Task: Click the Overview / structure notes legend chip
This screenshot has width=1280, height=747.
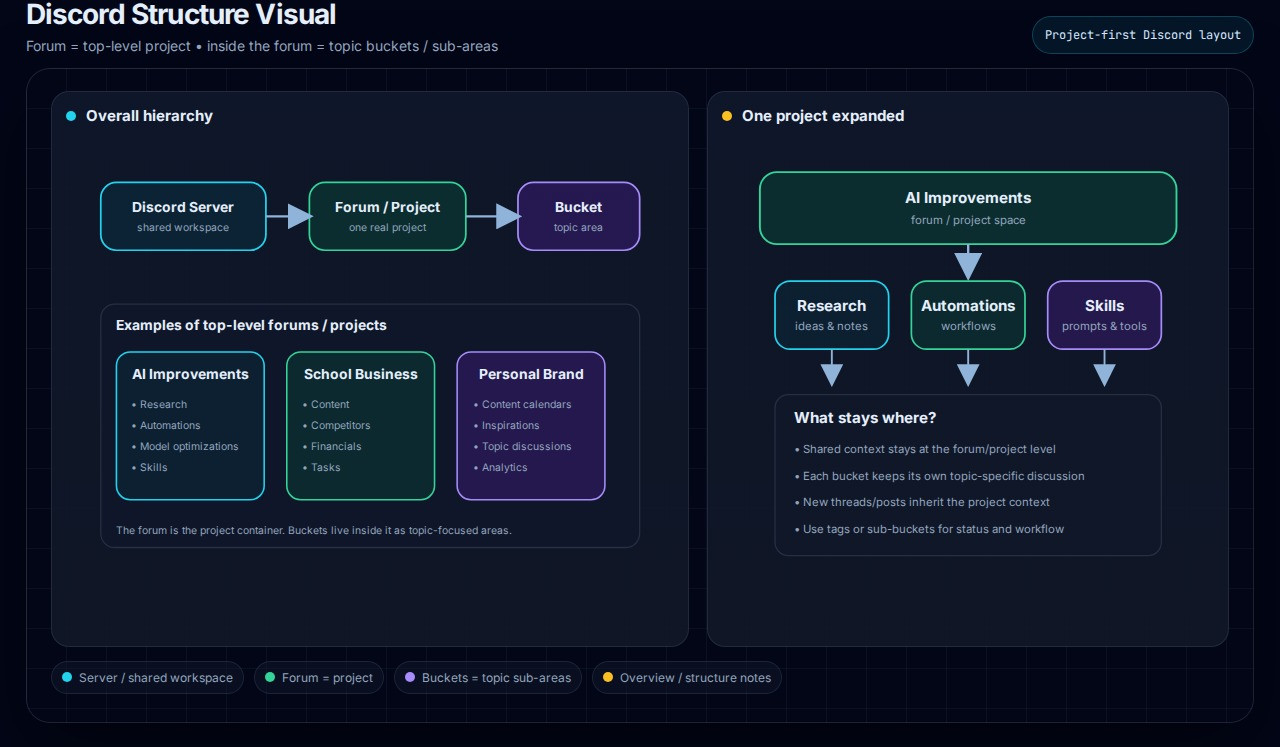Action: pyautogui.click(x=686, y=677)
